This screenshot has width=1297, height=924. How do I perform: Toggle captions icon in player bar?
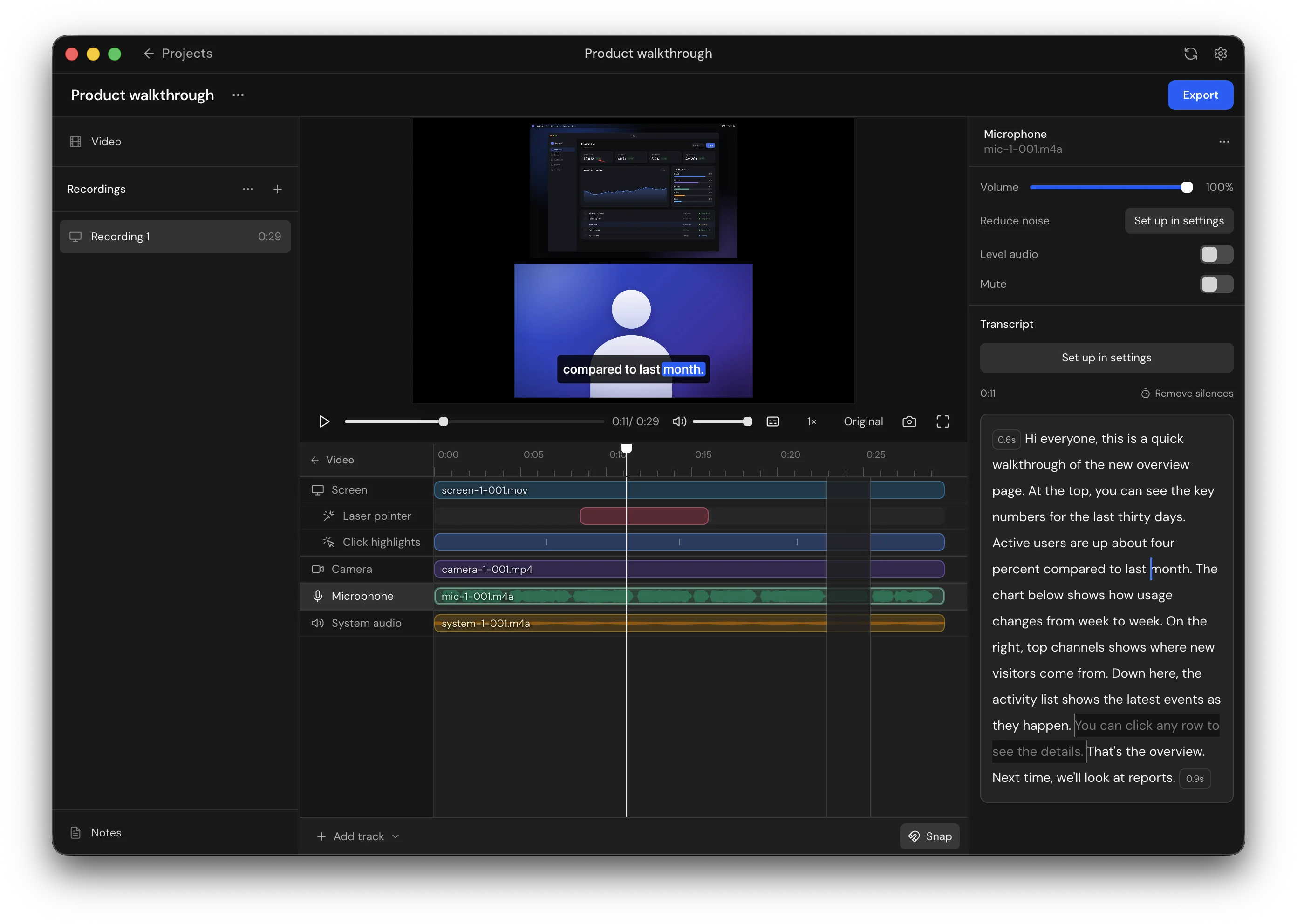coord(773,421)
